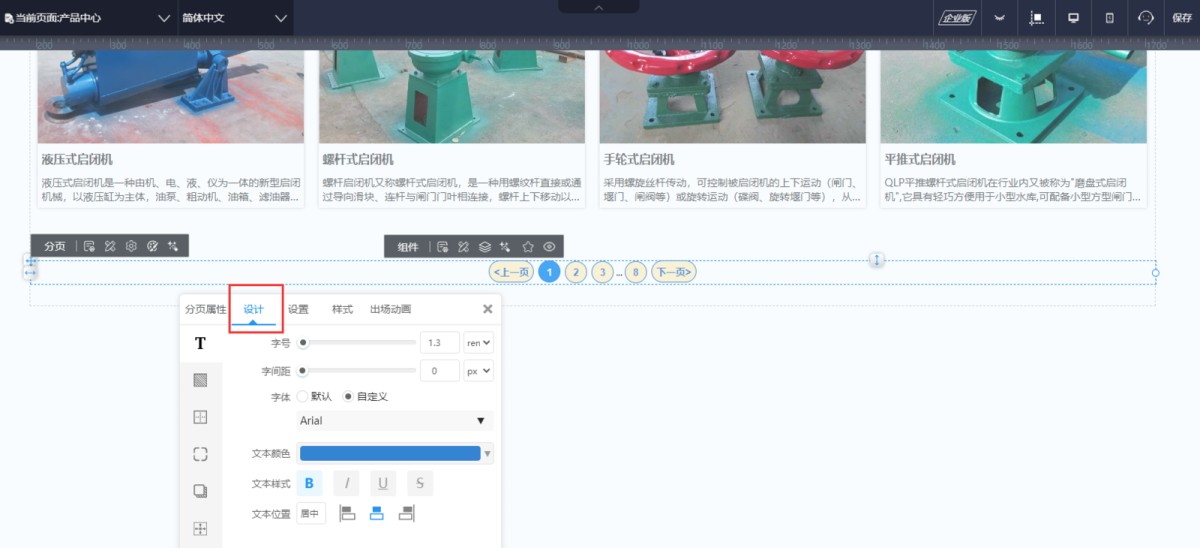
Task: Open the font size unit rem dropdown
Action: [479, 343]
